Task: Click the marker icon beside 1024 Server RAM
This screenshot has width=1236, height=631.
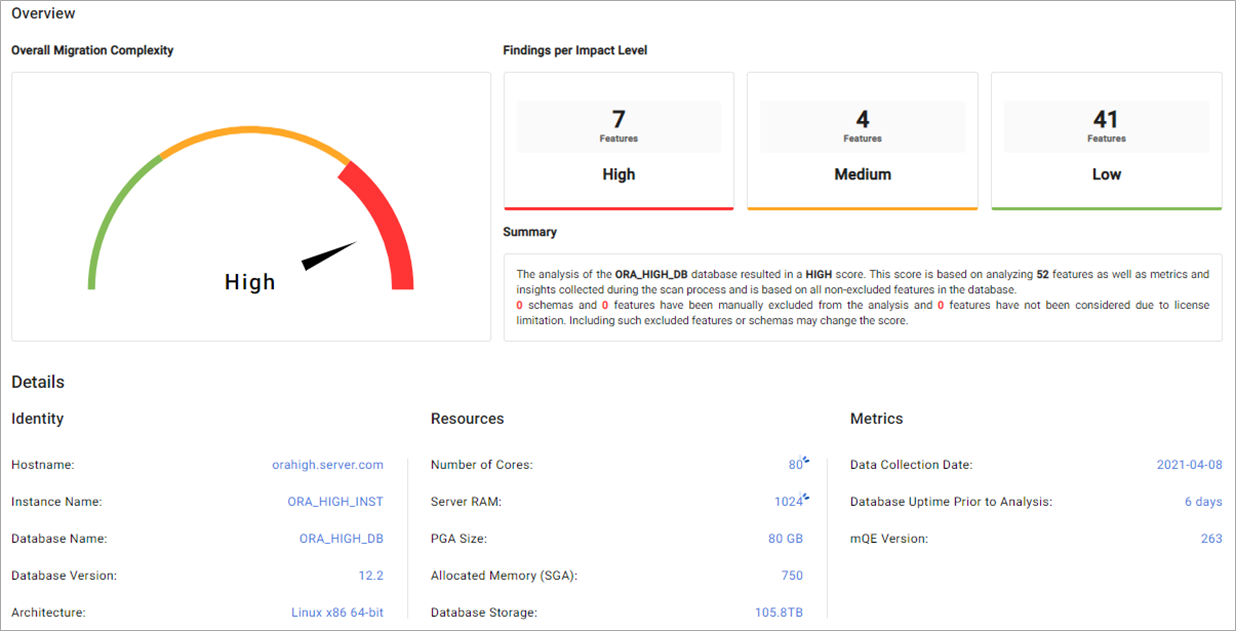Action: point(806,497)
